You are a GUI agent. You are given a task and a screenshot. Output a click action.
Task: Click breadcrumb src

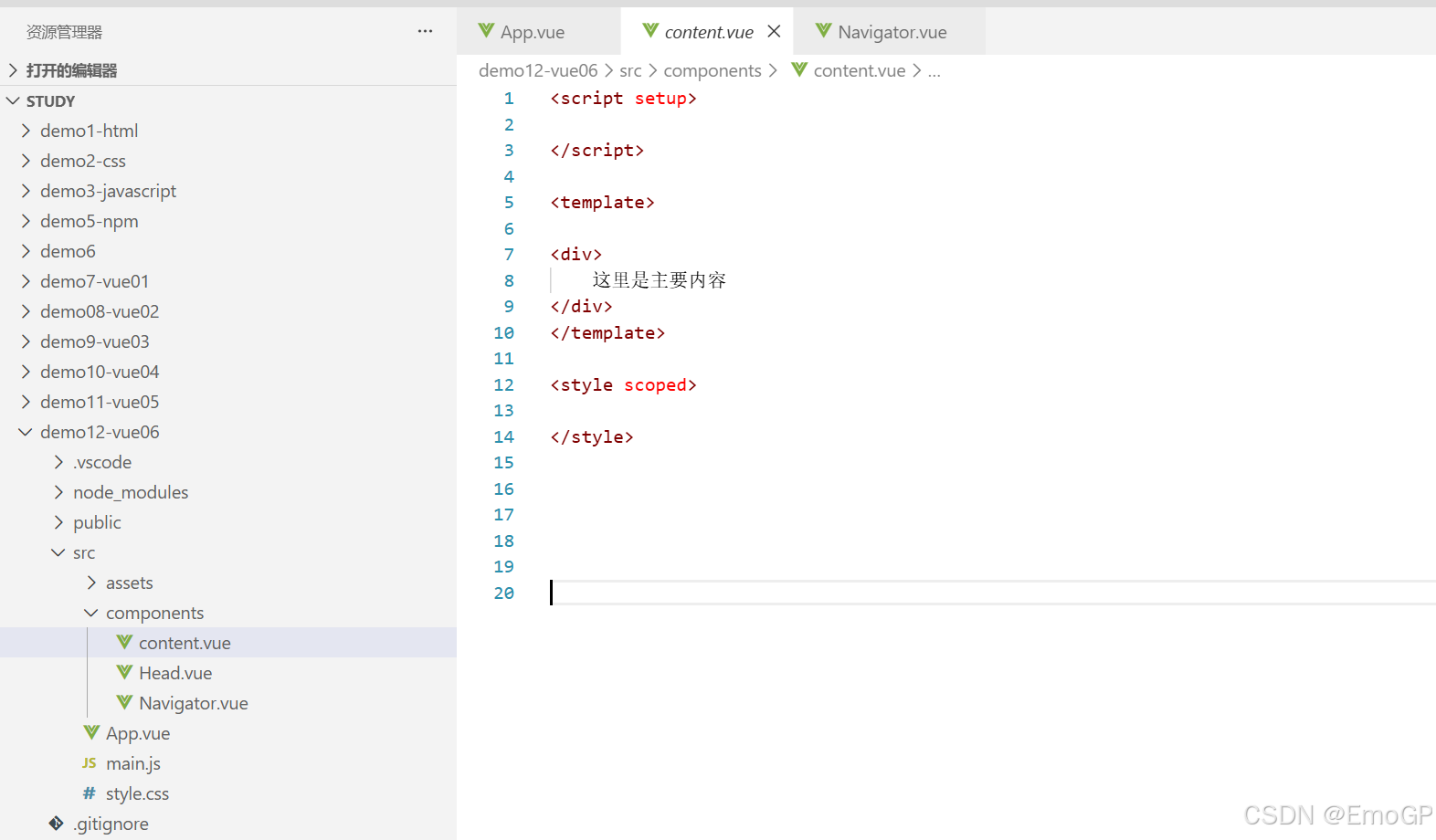coord(630,70)
